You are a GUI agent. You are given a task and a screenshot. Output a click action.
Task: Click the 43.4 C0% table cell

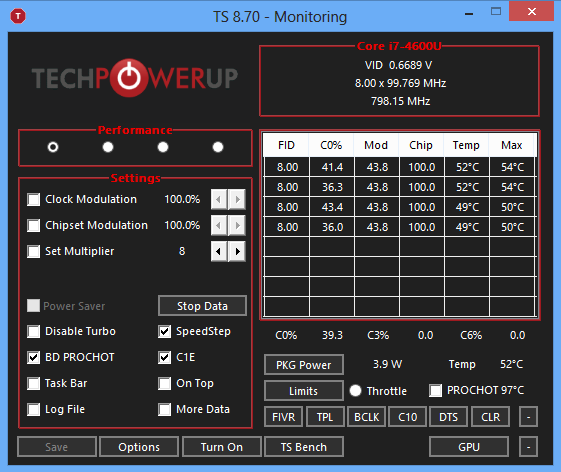[332, 207]
